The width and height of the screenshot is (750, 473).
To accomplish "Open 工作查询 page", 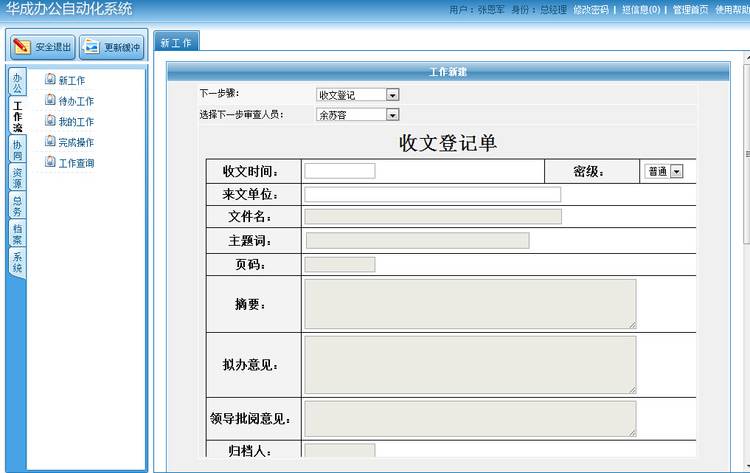I will click(76, 163).
